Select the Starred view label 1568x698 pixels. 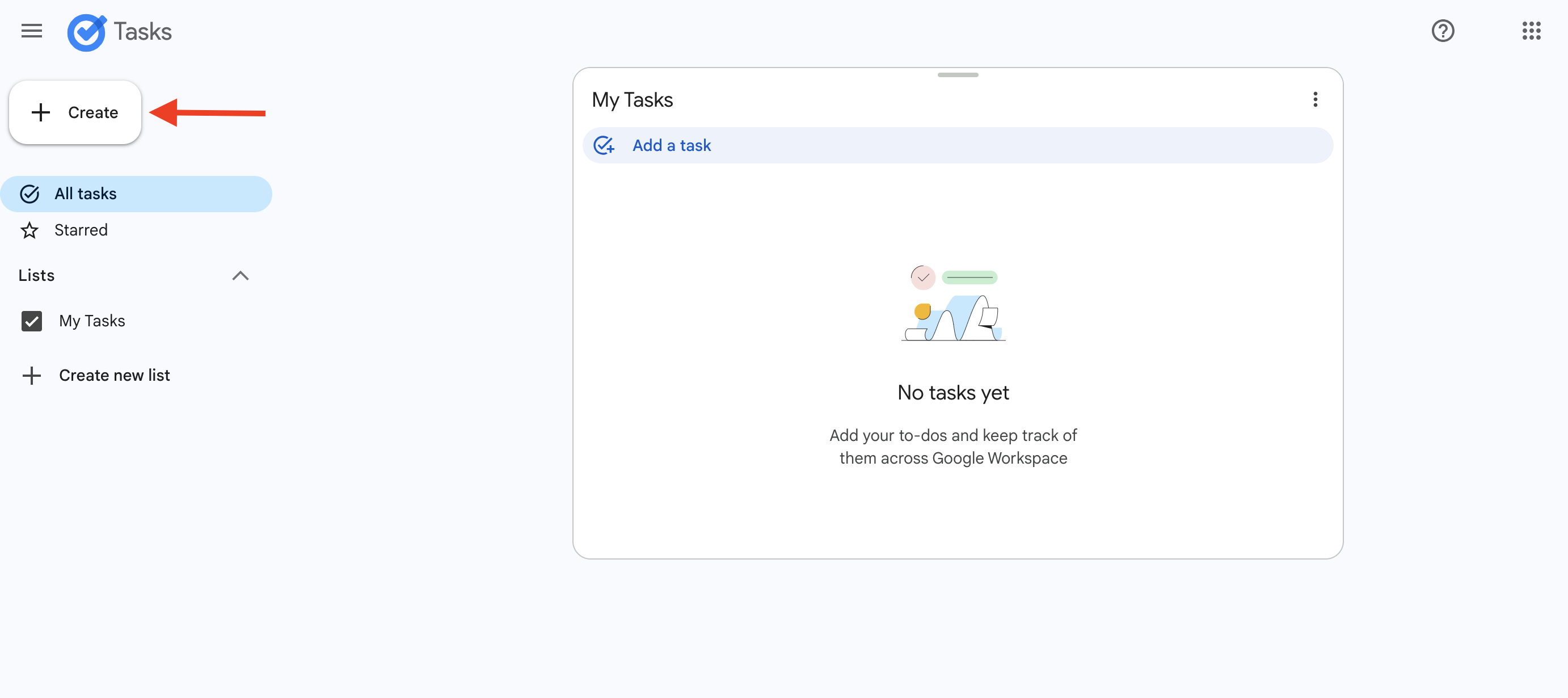pos(81,230)
